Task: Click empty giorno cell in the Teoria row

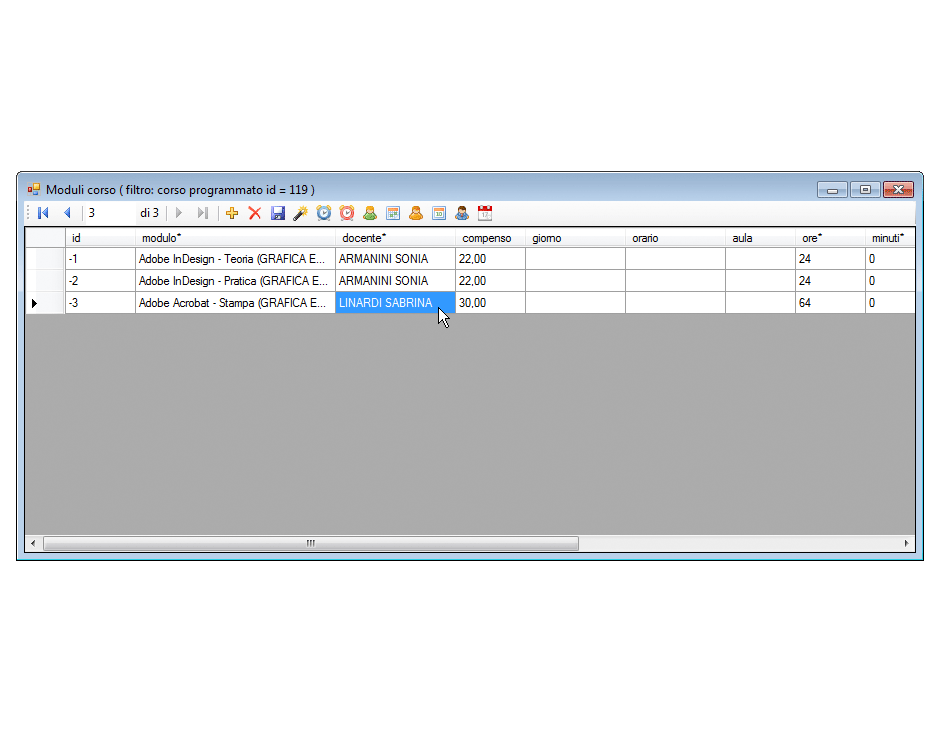Action: [576, 259]
